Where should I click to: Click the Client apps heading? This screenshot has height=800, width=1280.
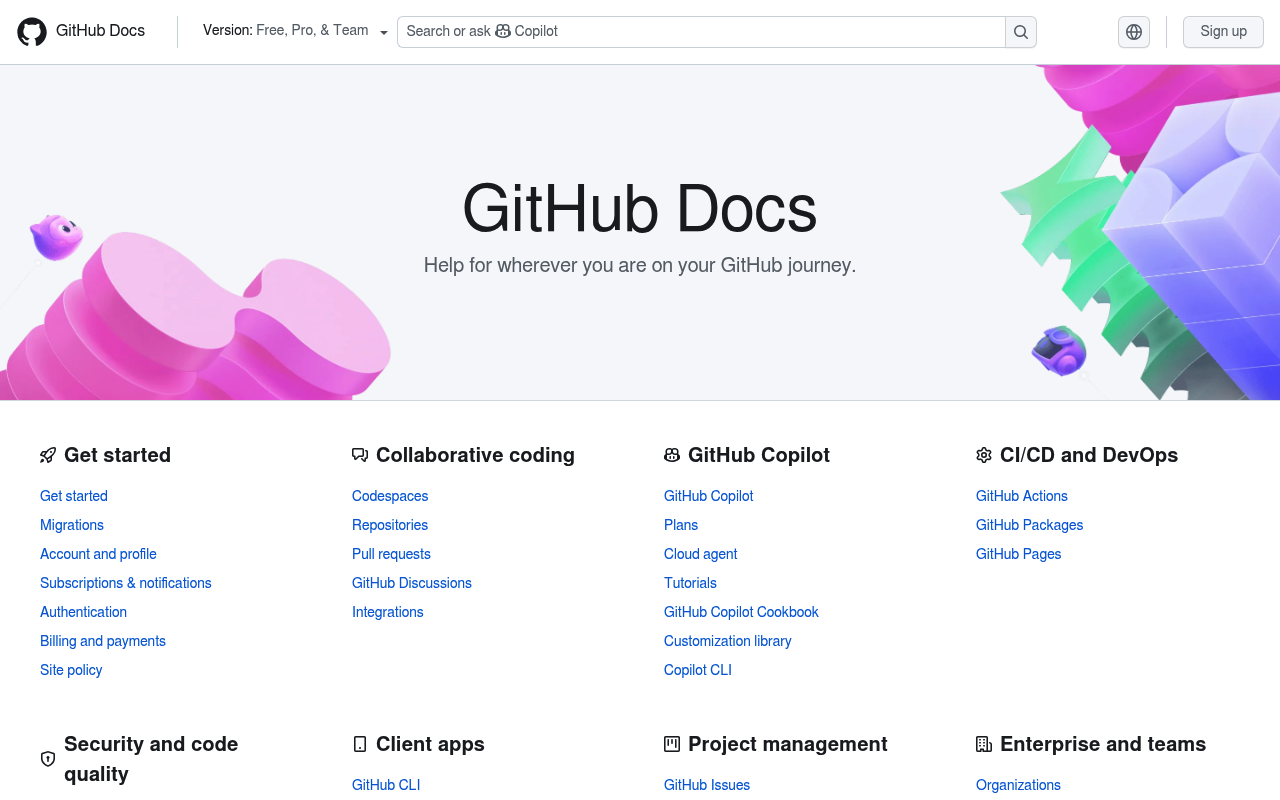coord(430,744)
